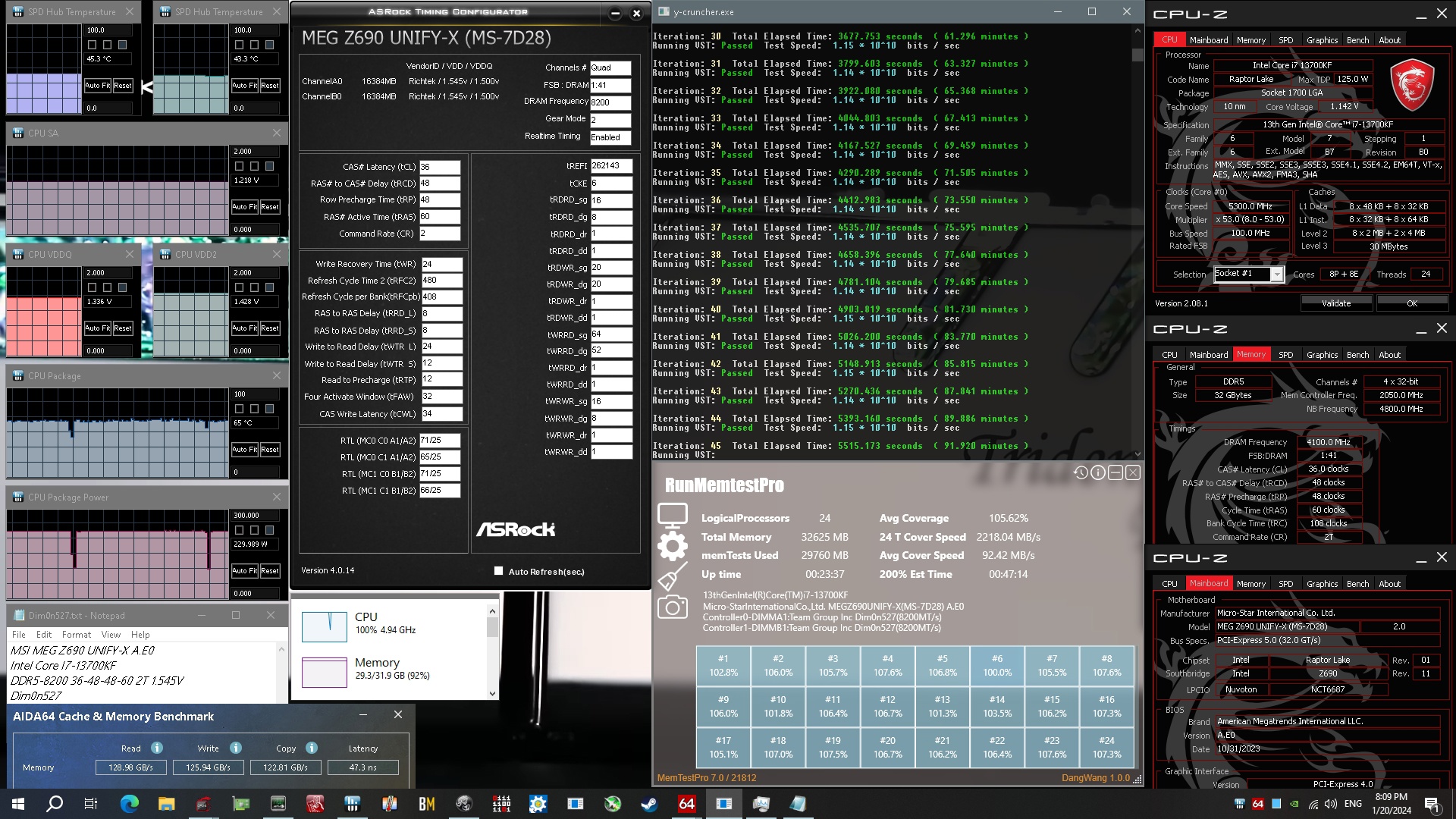Viewport: 1456px width, 819px height.
Task: Click the RunMemtestPro monitor icon
Action: tap(672, 516)
